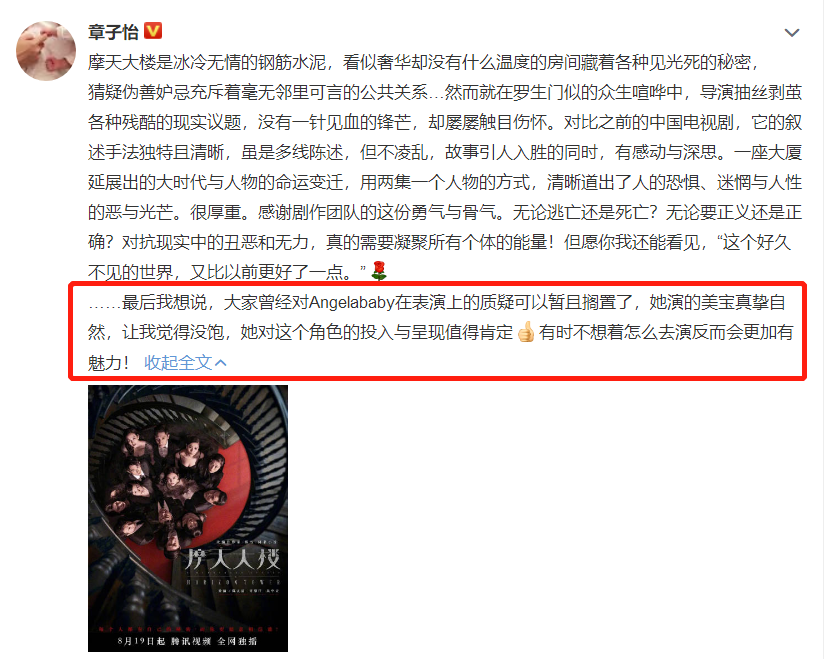824x659 pixels.
Task: Click the word Angelababy in post
Action: (352, 303)
